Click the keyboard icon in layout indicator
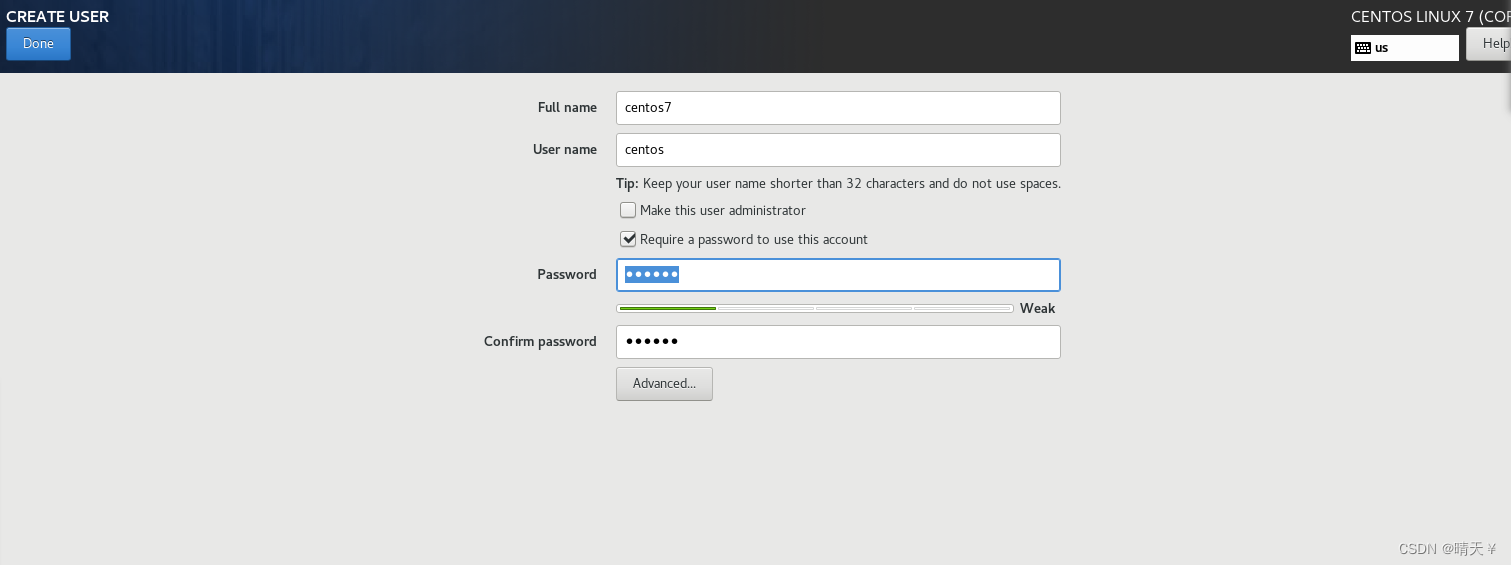 [1363, 48]
